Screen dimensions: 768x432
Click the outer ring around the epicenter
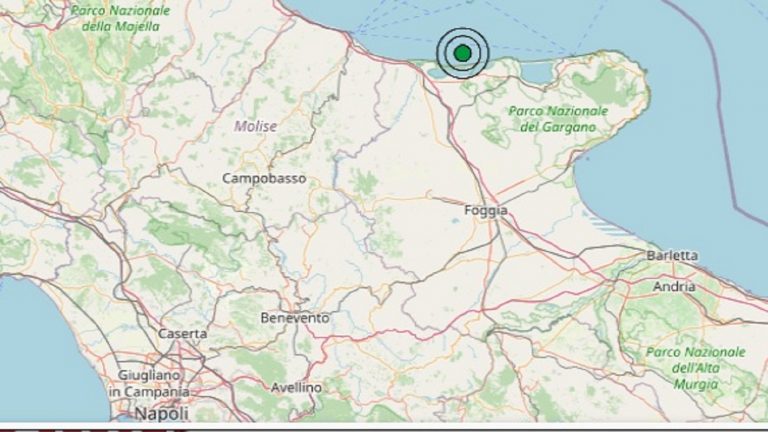[x=462, y=29]
